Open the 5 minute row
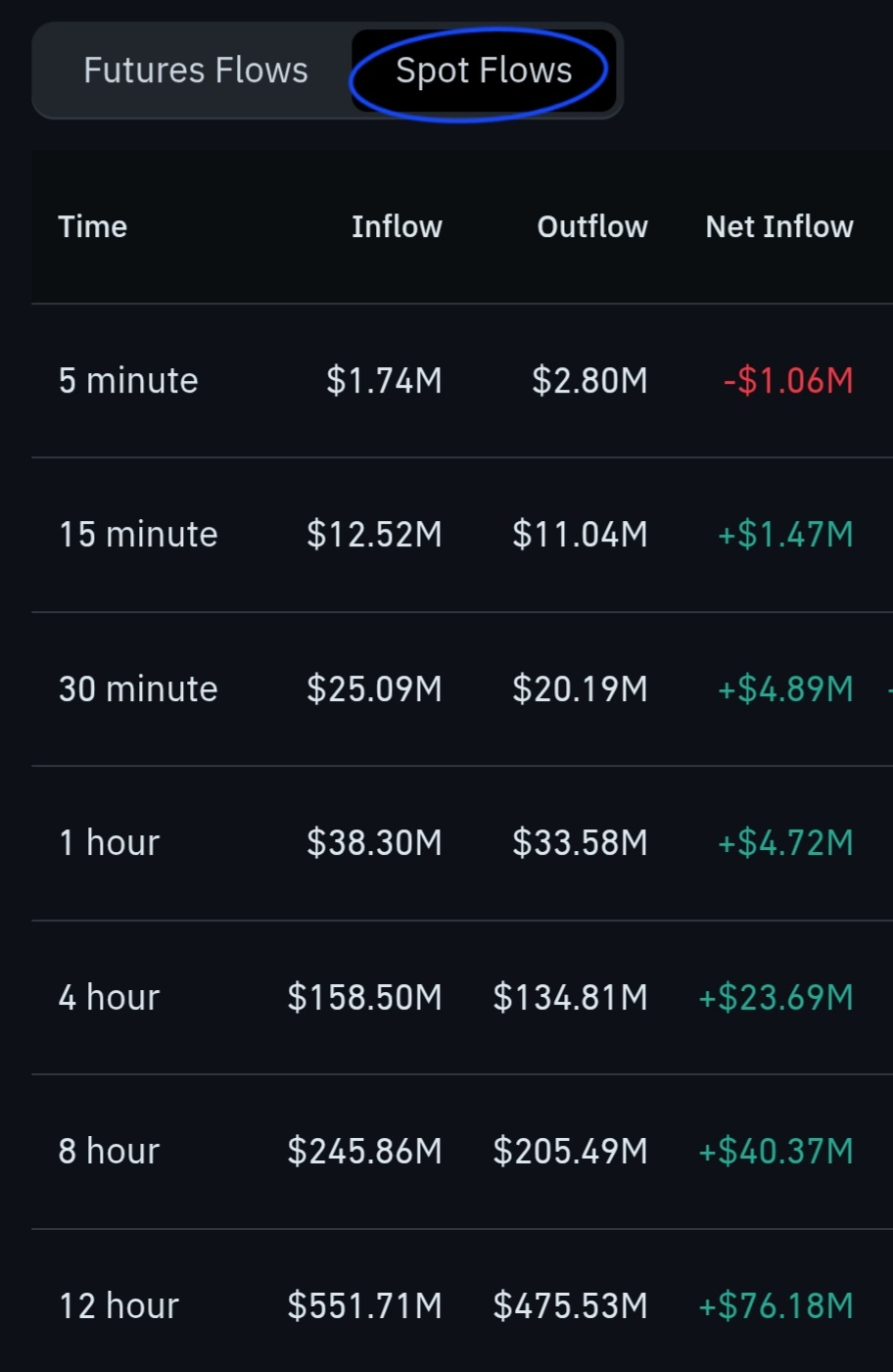Image resolution: width=893 pixels, height=1372 pixels. [x=128, y=380]
